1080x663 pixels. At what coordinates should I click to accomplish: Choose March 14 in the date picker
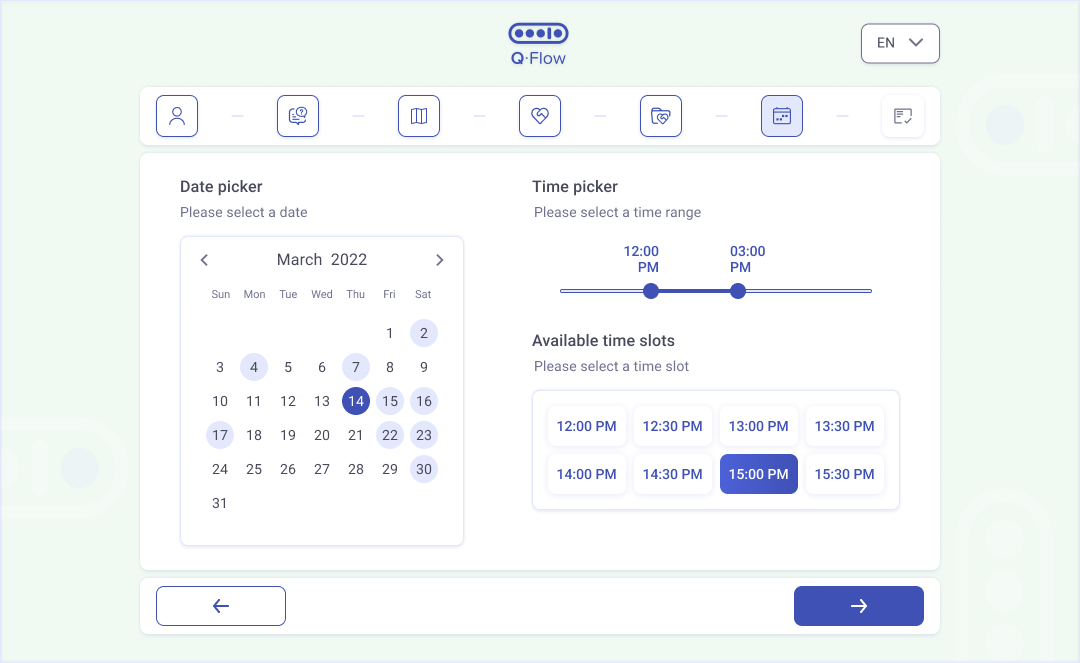tap(356, 401)
